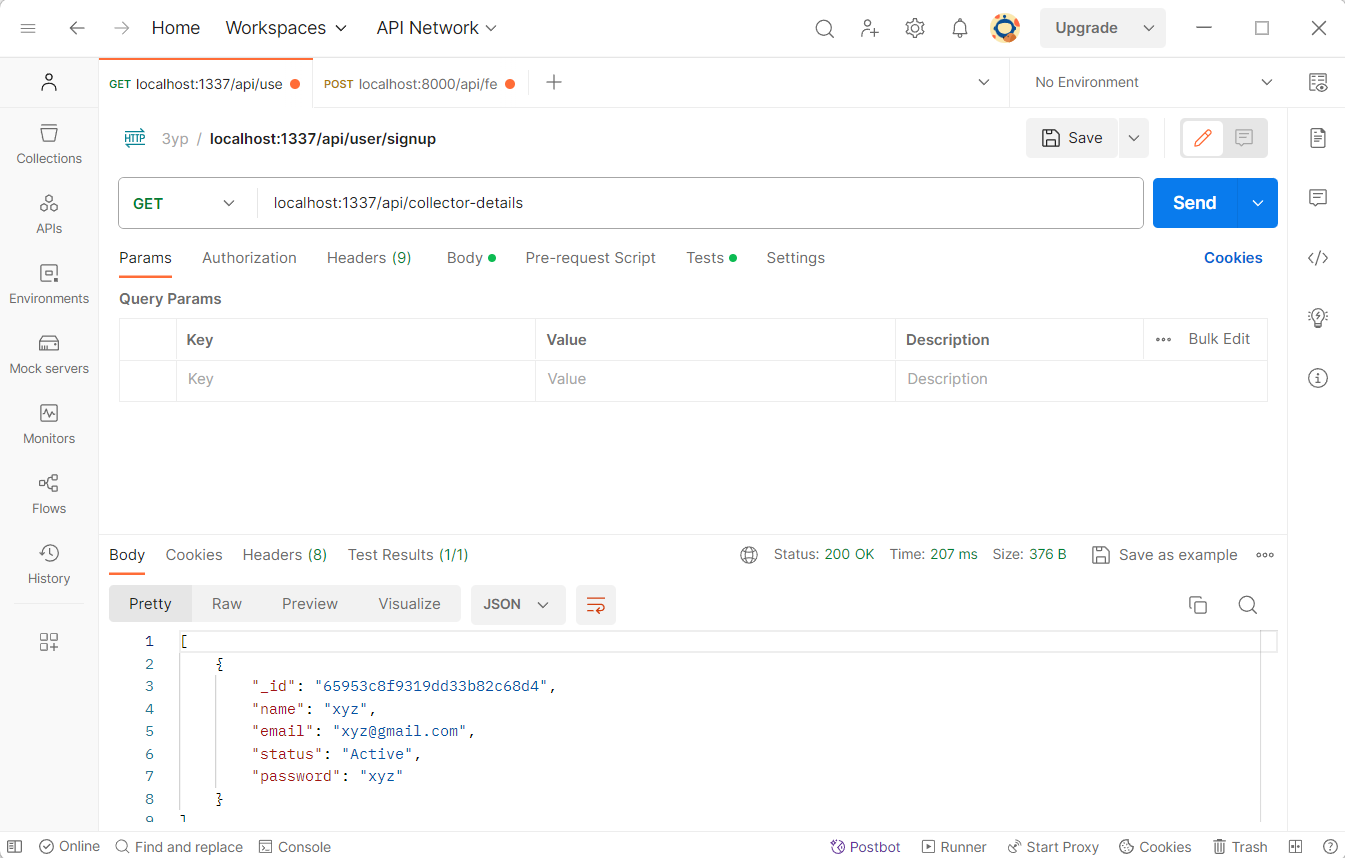Open the Cookies link
This screenshot has height=858, width=1345.
tap(1233, 258)
